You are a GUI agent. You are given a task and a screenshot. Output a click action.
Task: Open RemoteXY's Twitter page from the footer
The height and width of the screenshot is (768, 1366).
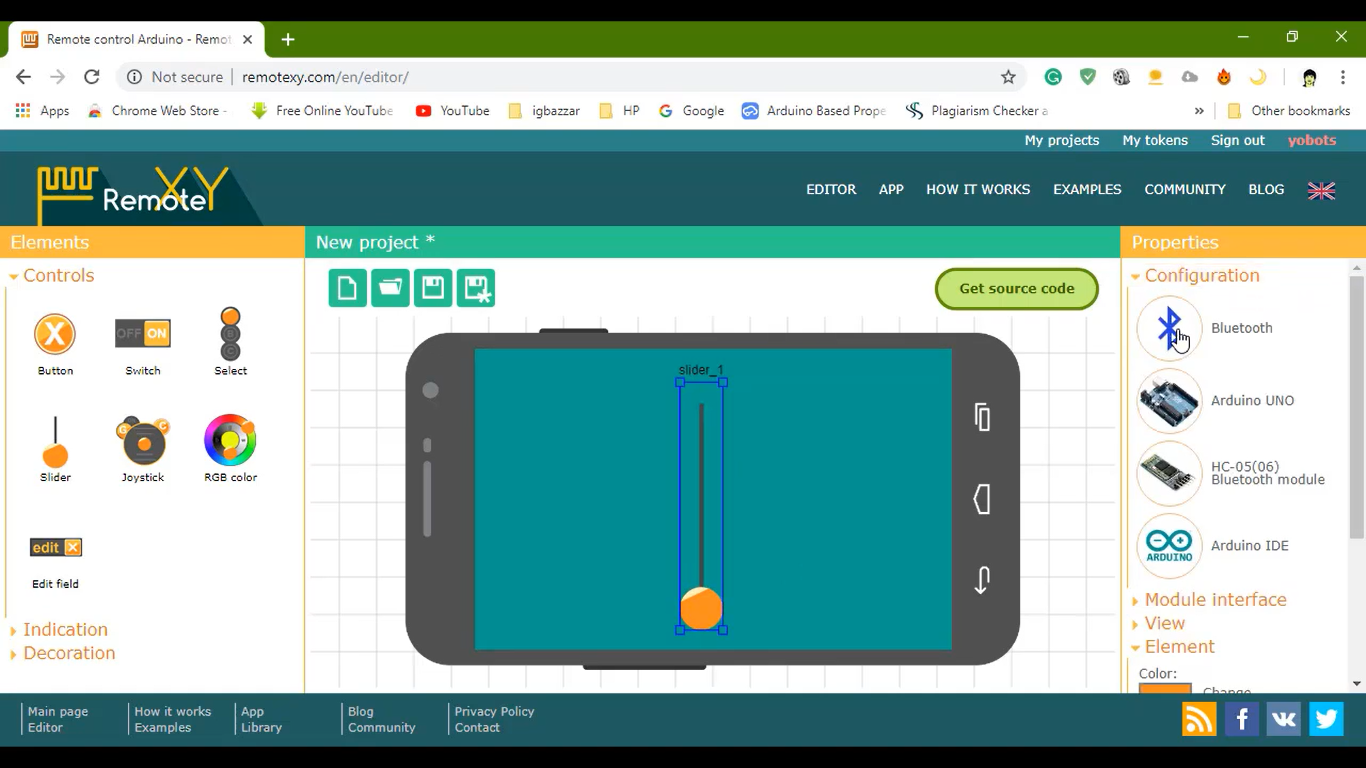(x=1325, y=718)
